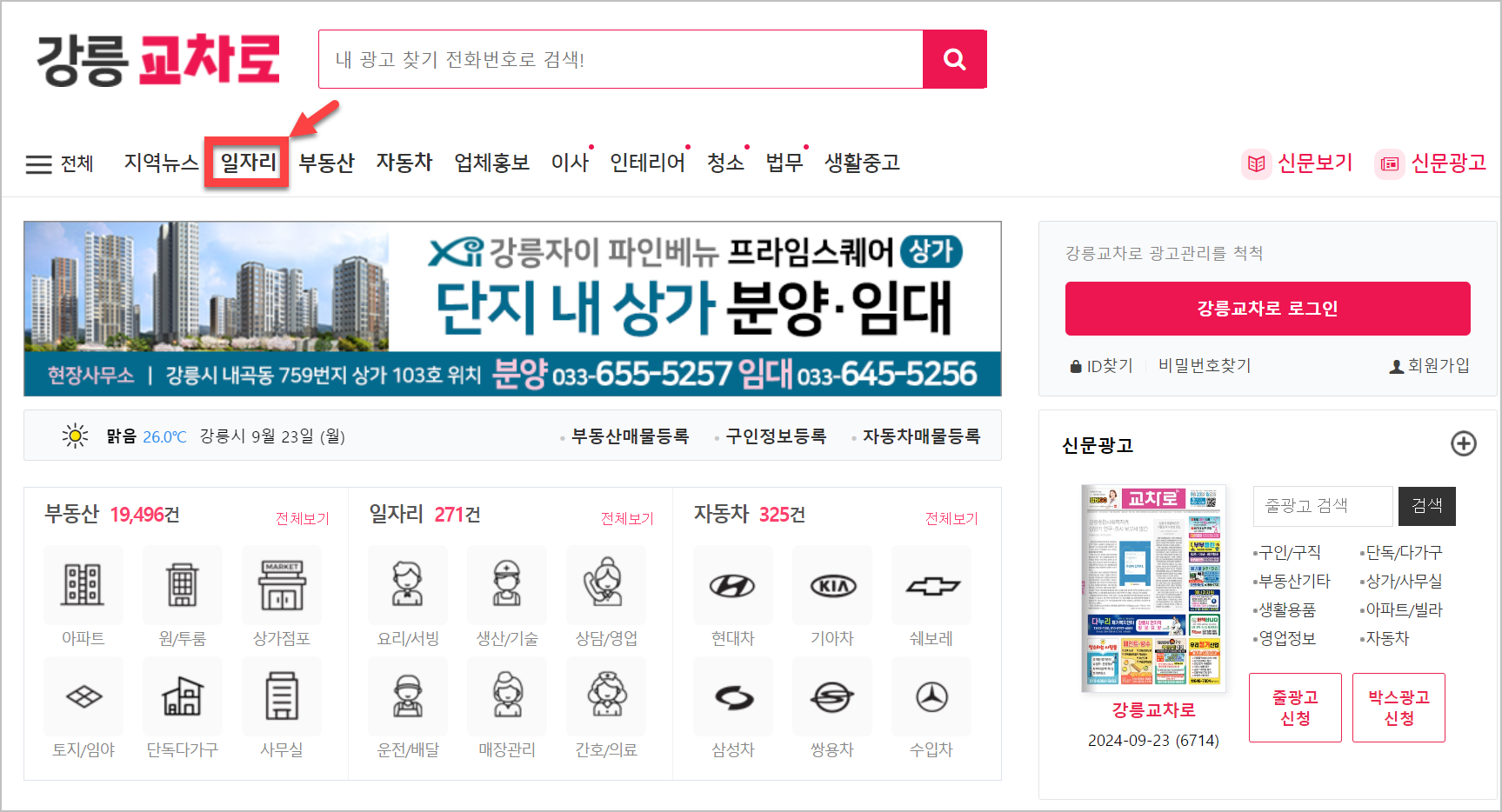Click the 신문광고 ad icon

[1389, 163]
